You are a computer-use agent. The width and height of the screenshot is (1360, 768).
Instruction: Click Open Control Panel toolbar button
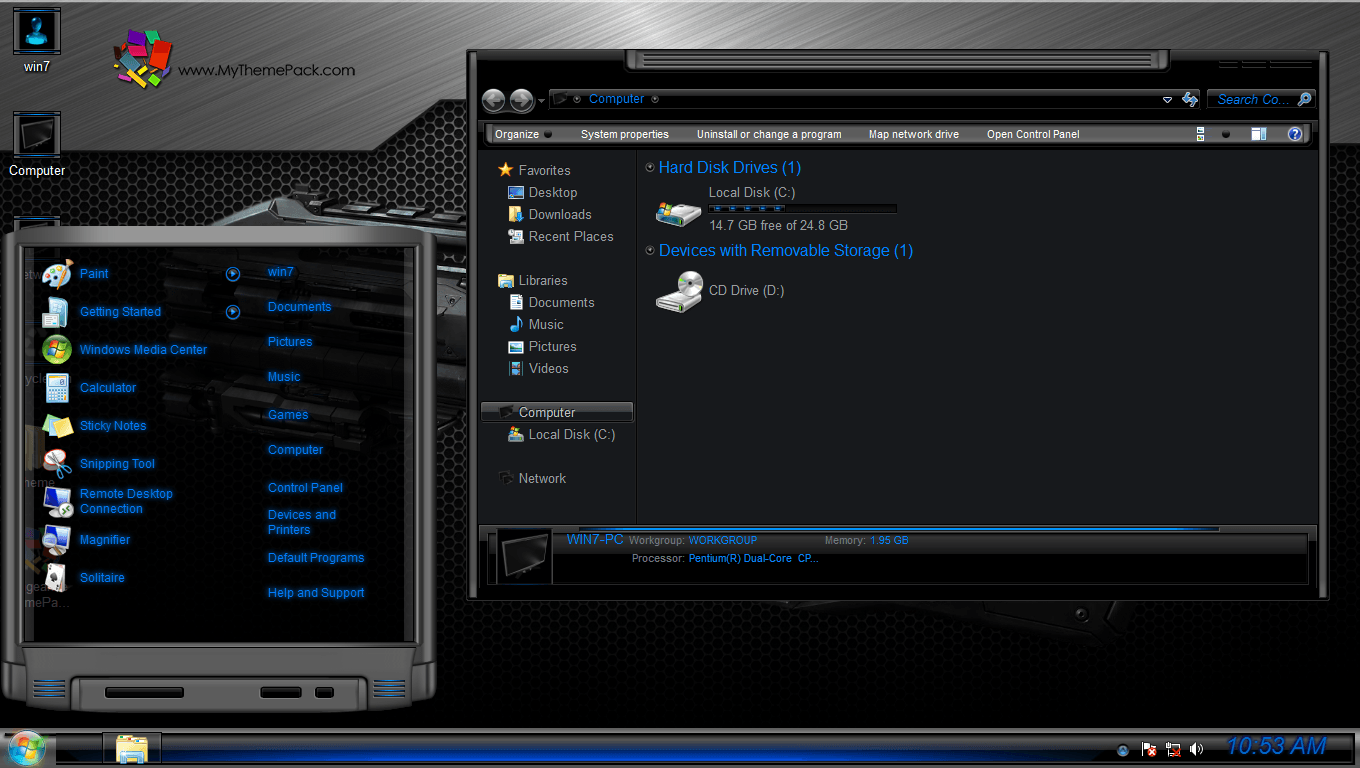[1033, 134]
